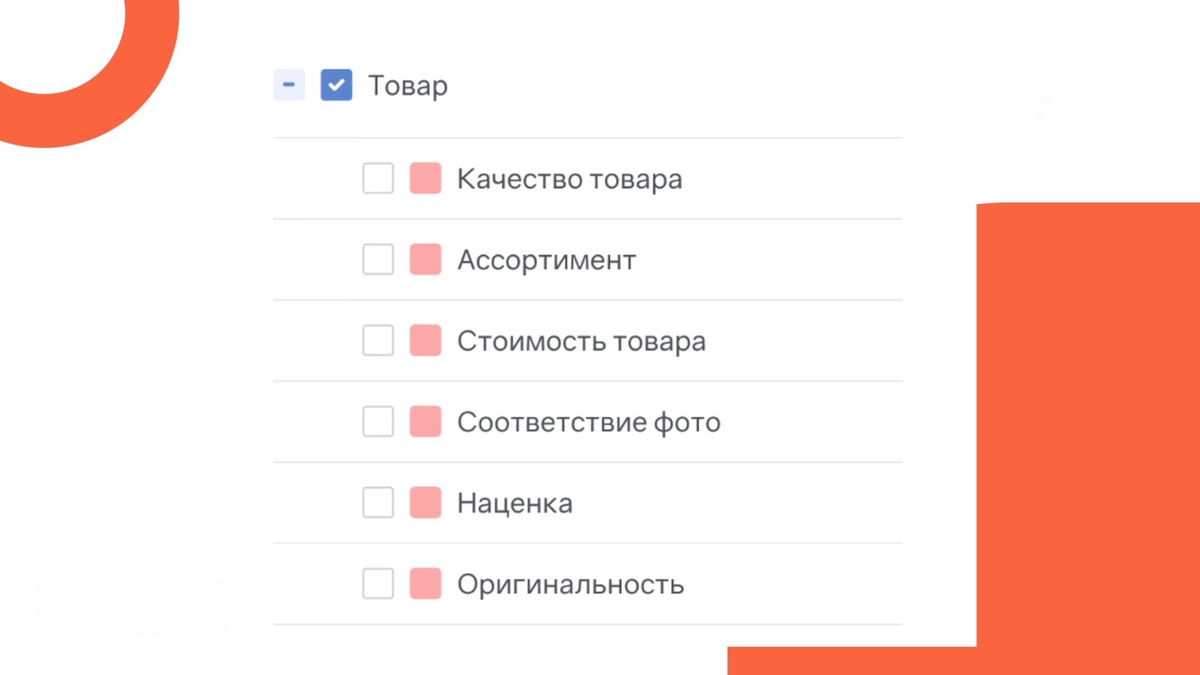Click the Оригинальность label text
The height and width of the screenshot is (675, 1200).
570,583
